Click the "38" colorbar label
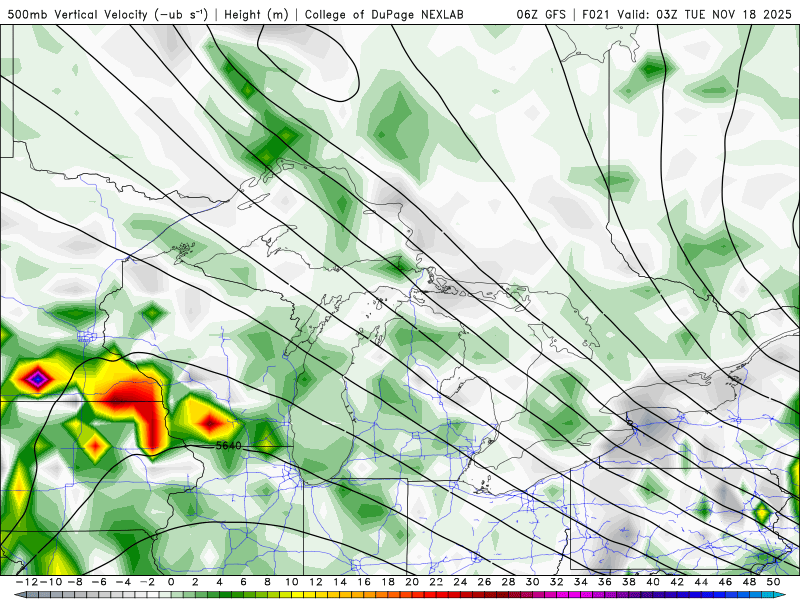 click(x=629, y=582)
